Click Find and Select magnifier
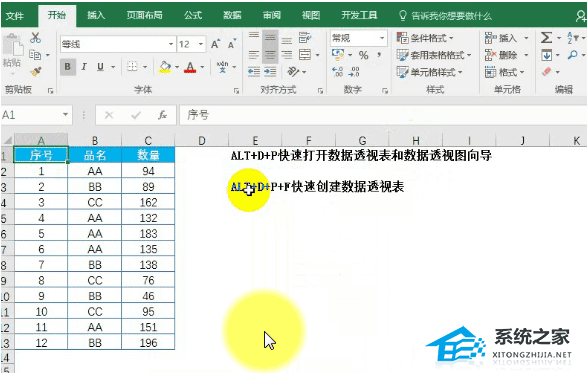587x373 pixels. point(572,55)
